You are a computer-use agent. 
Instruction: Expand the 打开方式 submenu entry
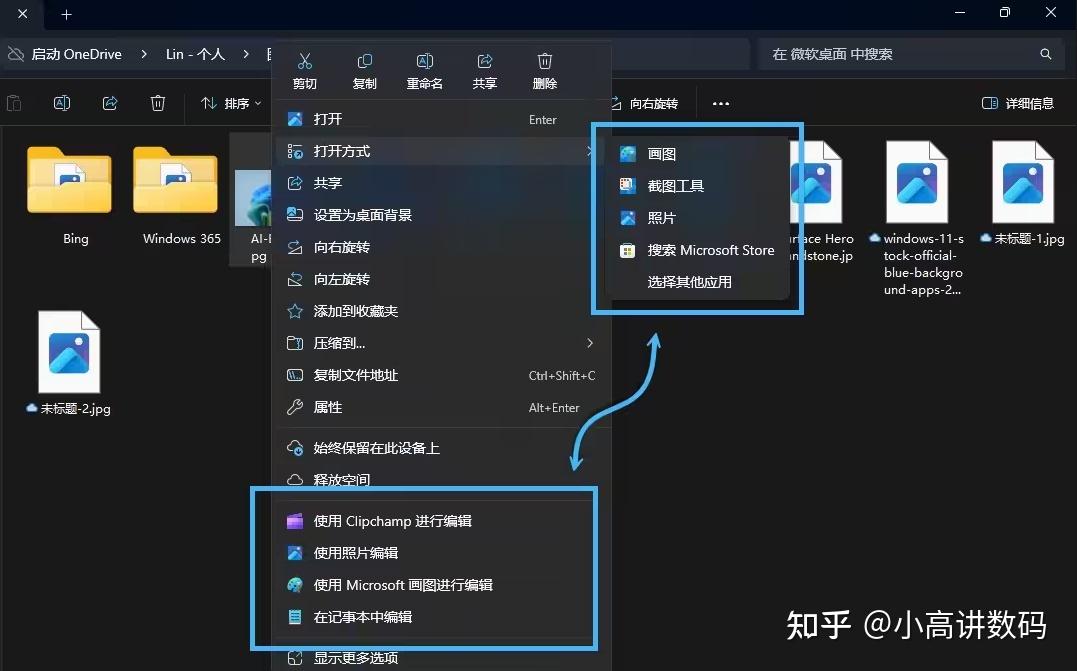[441, 151]
